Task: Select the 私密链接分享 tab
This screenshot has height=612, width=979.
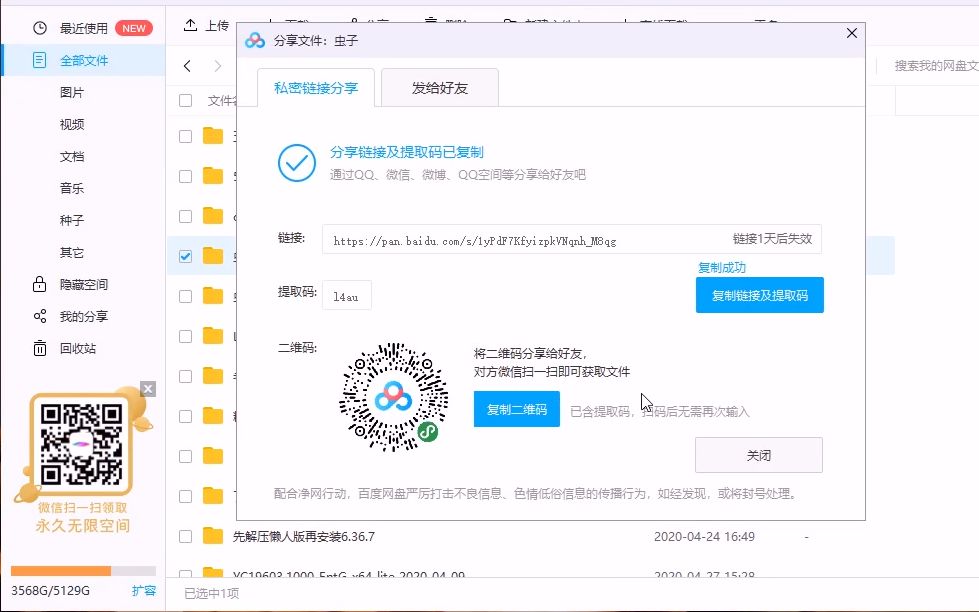Action: [317, 87]
